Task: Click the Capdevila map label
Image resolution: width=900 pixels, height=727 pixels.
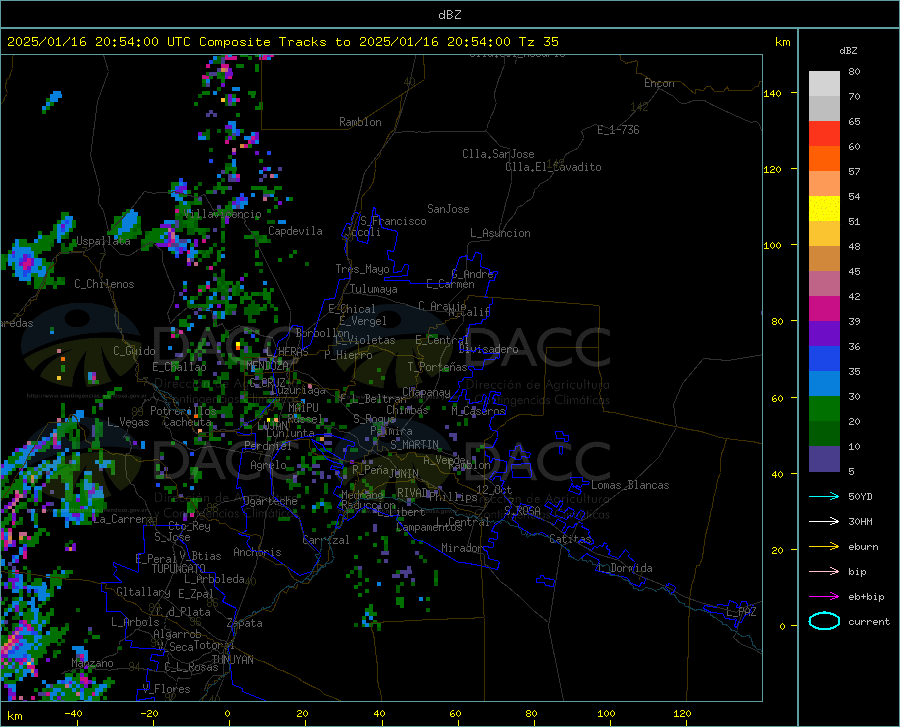Action: (295, 231)
